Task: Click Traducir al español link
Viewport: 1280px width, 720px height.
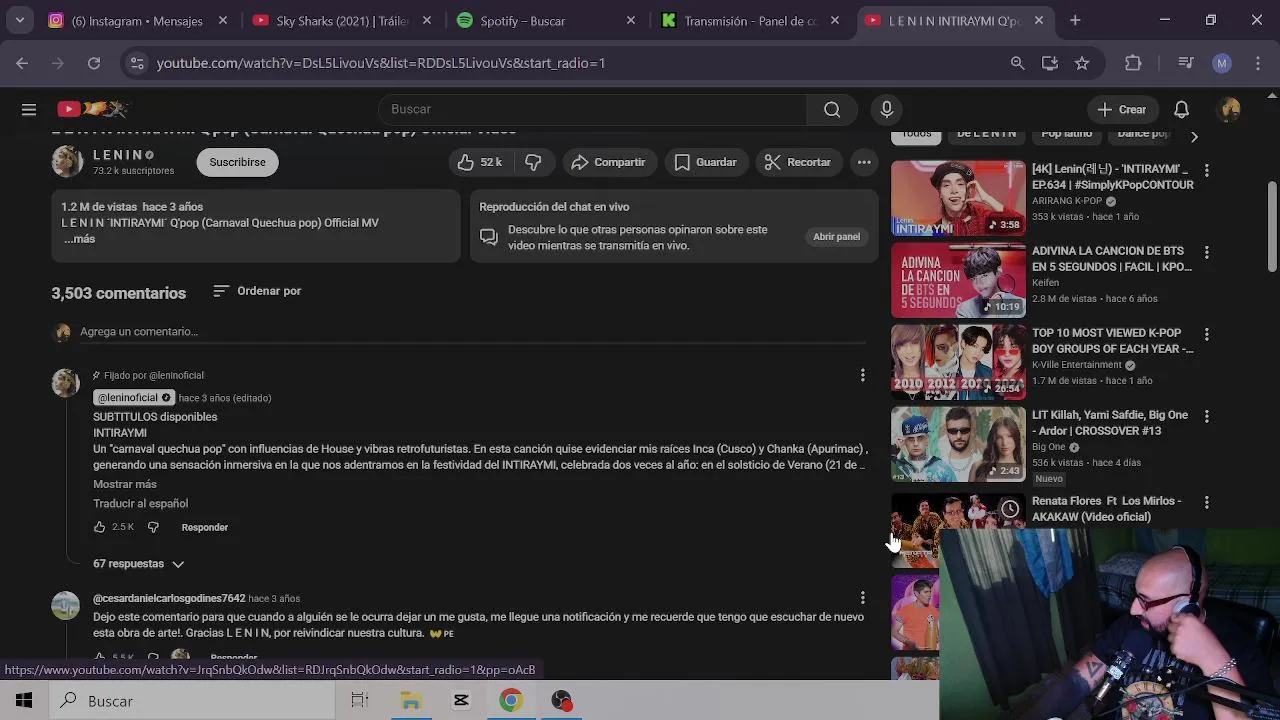Action: [140, 504]
